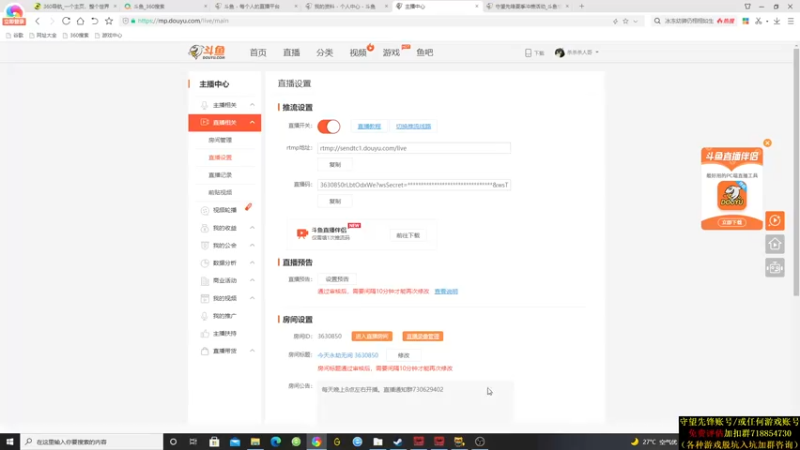Copy the rtmp address with 复制 button

[x=335, y=165]
